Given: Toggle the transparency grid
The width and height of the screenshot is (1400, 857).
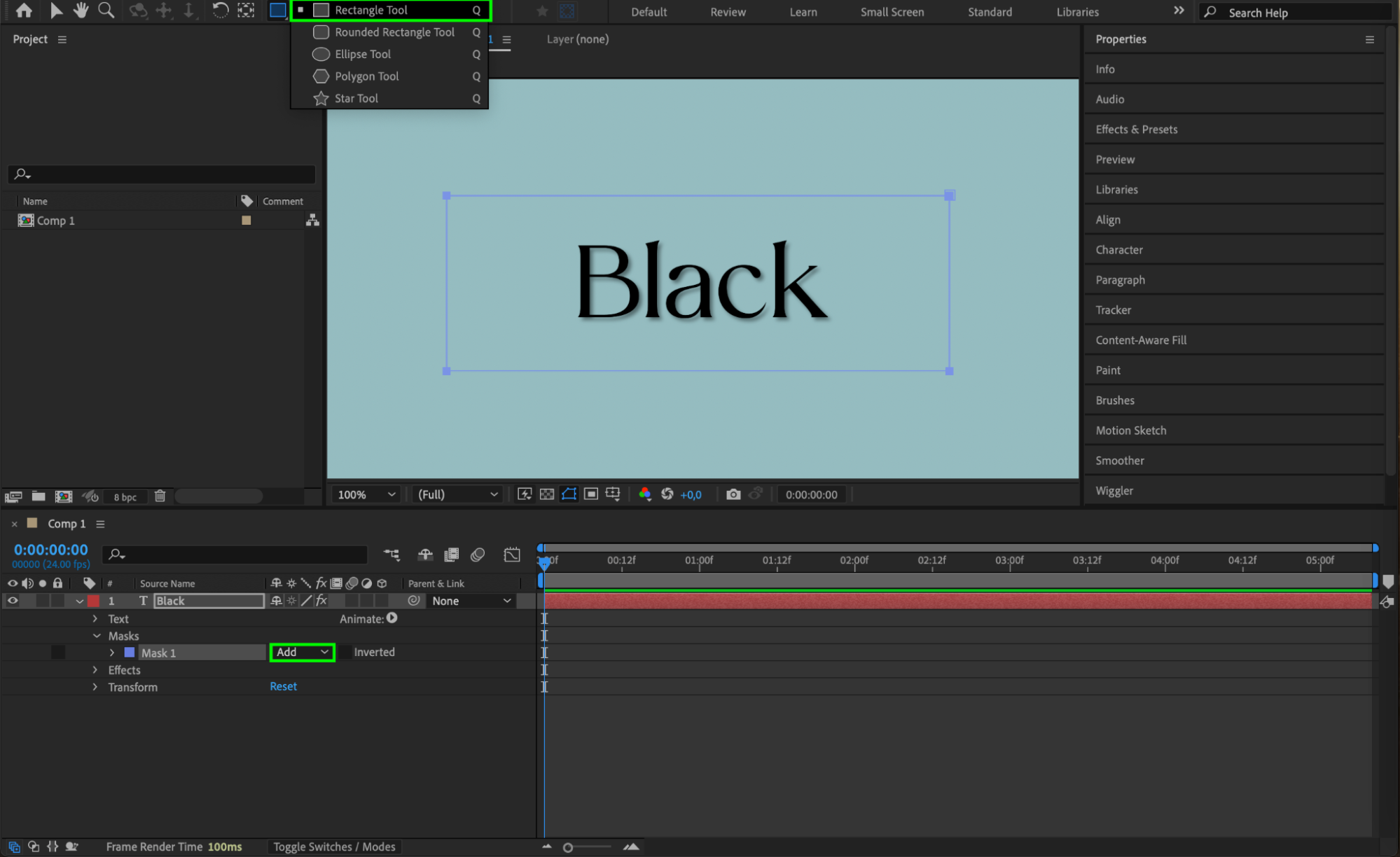Looking at the screenshot, I should pos(547,494).
